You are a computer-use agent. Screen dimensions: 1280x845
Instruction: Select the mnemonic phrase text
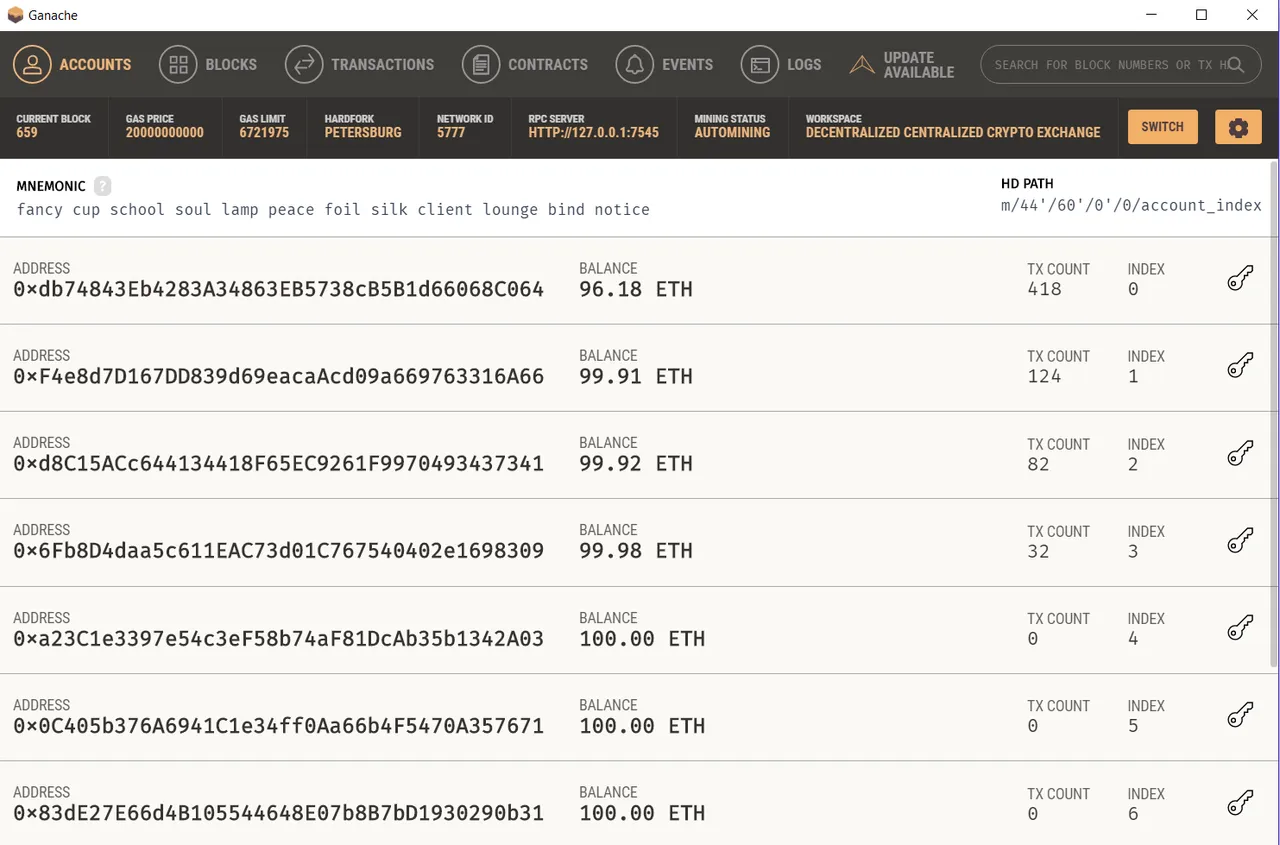[333, 210]
